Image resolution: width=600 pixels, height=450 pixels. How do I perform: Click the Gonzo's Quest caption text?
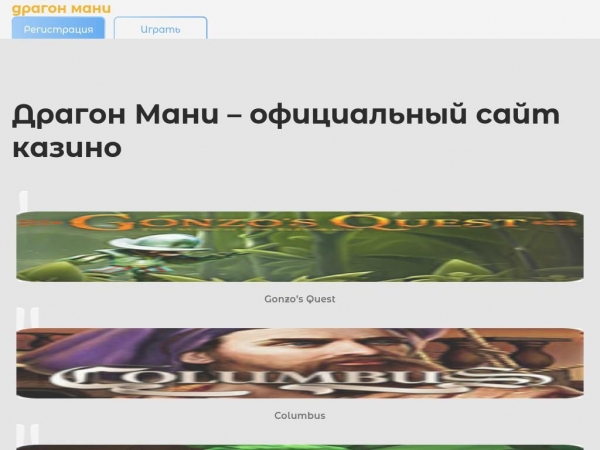(x=300, y=299)
